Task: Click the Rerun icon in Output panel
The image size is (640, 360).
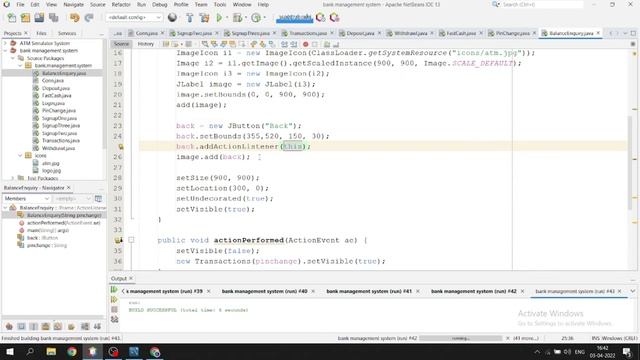Action: pyautogui.click(x=114, y=290)
